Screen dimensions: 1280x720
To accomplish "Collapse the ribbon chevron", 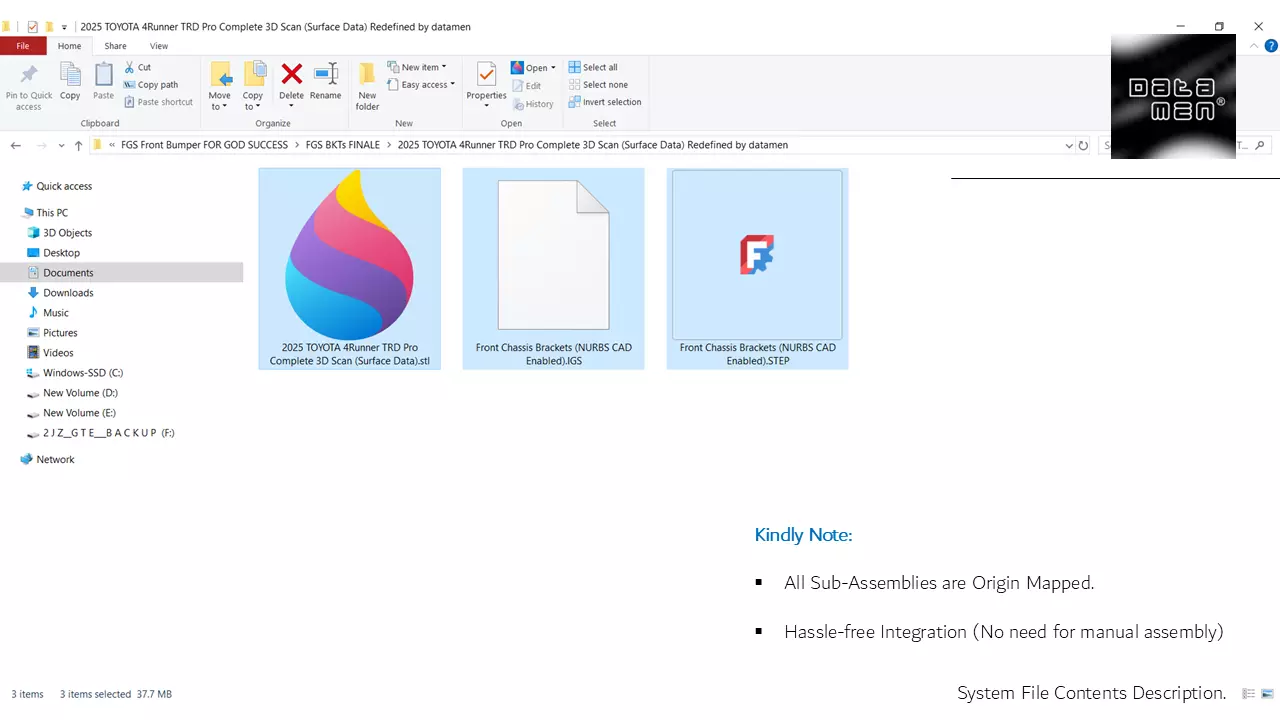I will [1256, 46].
